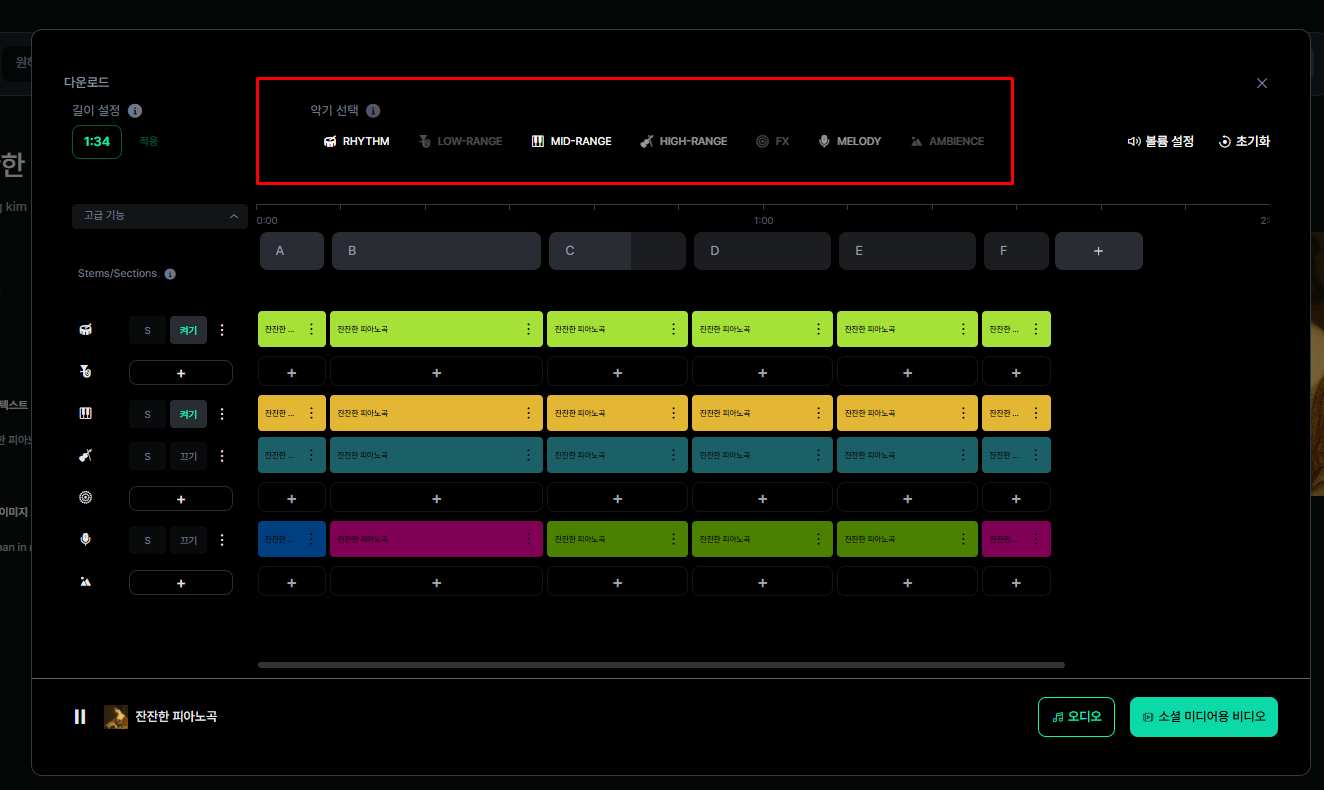Toggle the 켜기 switch on rhythm track
This screenshot has height=790, width=1324.
coord(188,330)
